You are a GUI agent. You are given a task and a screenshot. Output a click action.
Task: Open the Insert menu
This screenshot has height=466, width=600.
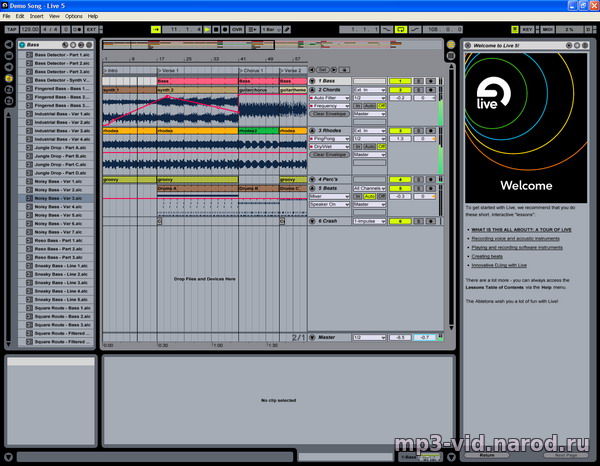point(36,16)
